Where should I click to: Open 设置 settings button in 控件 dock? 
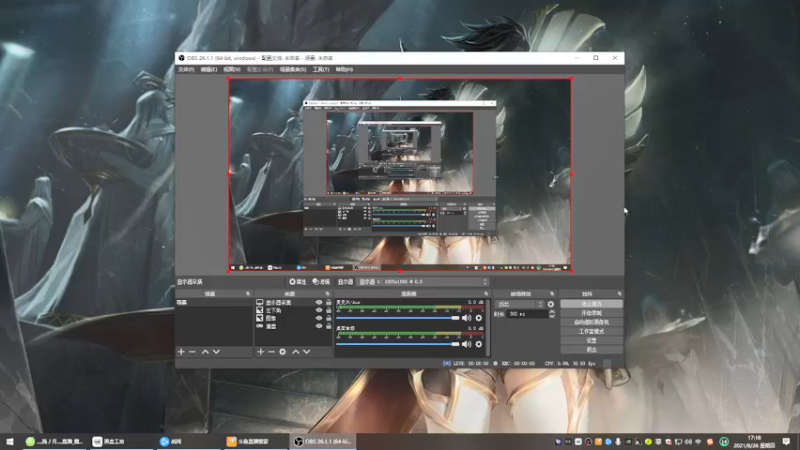point(591,340)
